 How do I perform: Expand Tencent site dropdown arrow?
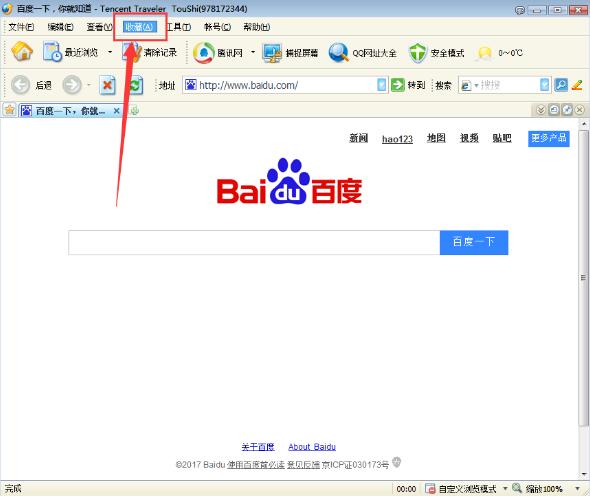click(253, 52)
